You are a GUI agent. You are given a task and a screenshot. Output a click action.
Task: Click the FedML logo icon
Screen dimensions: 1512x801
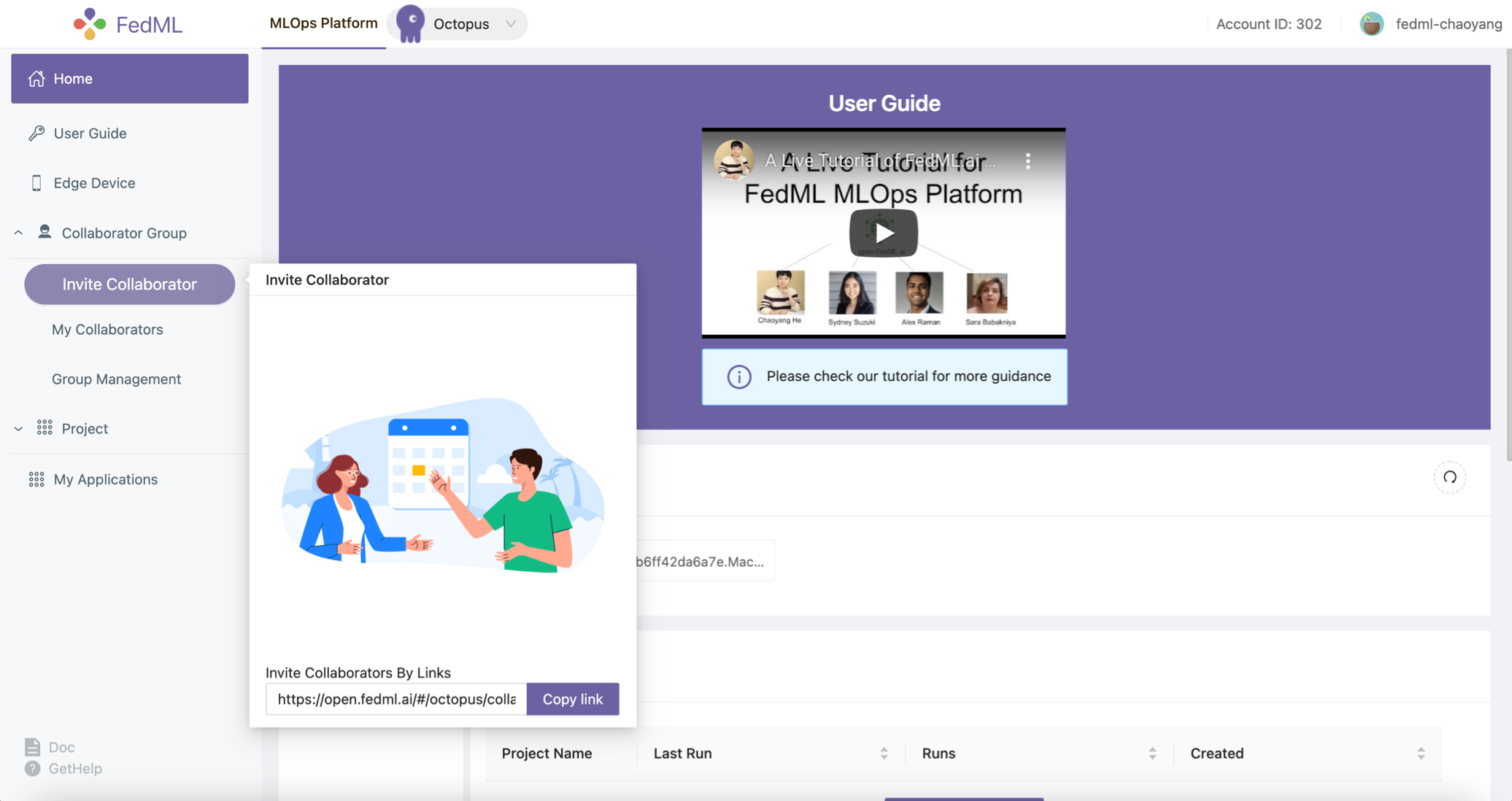89,24
